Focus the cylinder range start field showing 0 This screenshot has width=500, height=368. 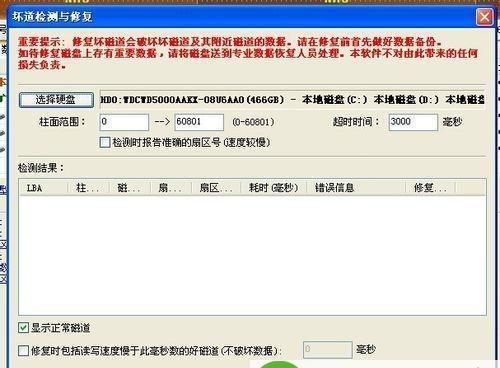(124, 122)
